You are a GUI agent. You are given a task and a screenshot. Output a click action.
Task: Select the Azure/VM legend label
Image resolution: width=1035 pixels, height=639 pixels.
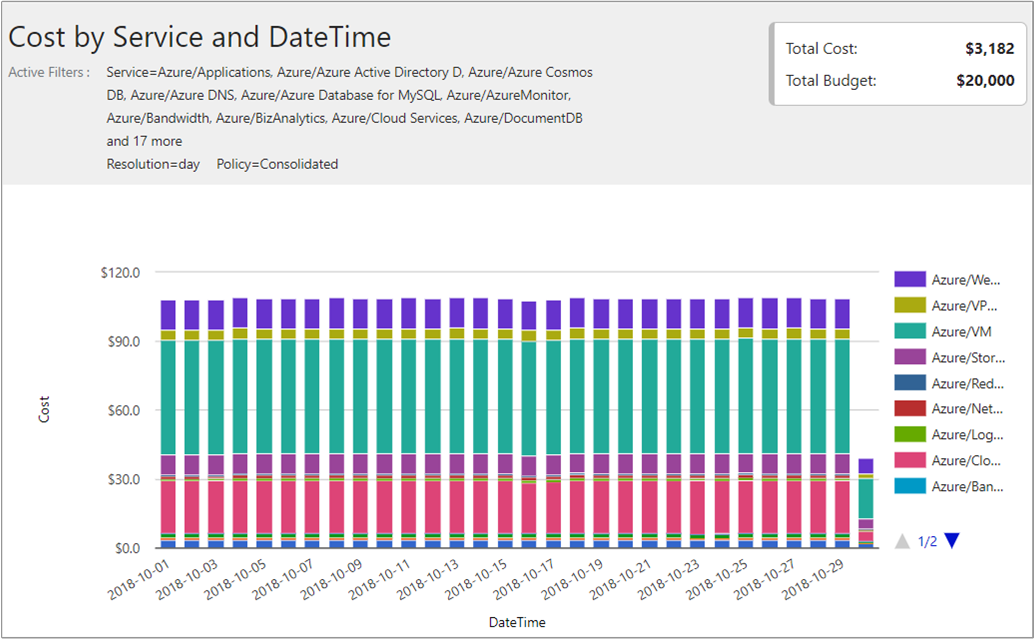pos(961,331)
